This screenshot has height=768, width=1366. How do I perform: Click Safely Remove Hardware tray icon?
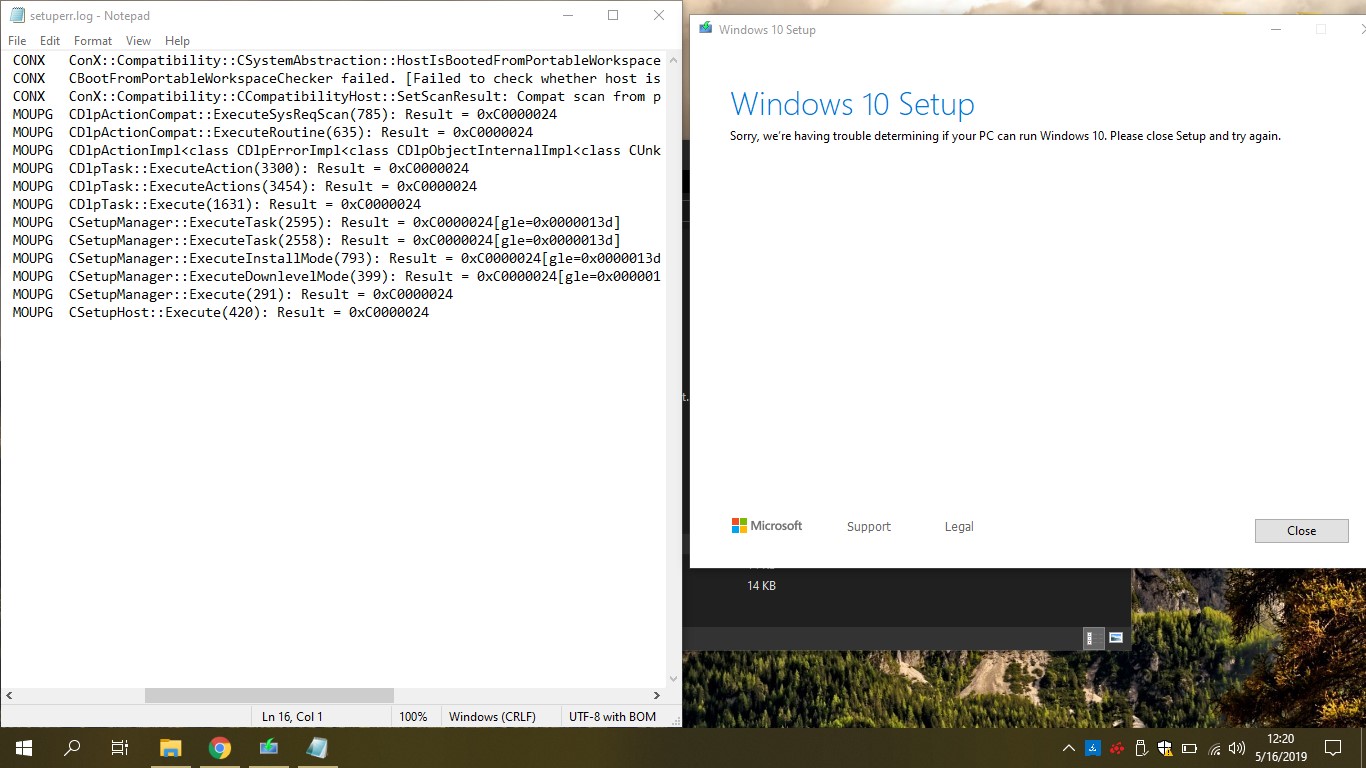coord(1141,748)
